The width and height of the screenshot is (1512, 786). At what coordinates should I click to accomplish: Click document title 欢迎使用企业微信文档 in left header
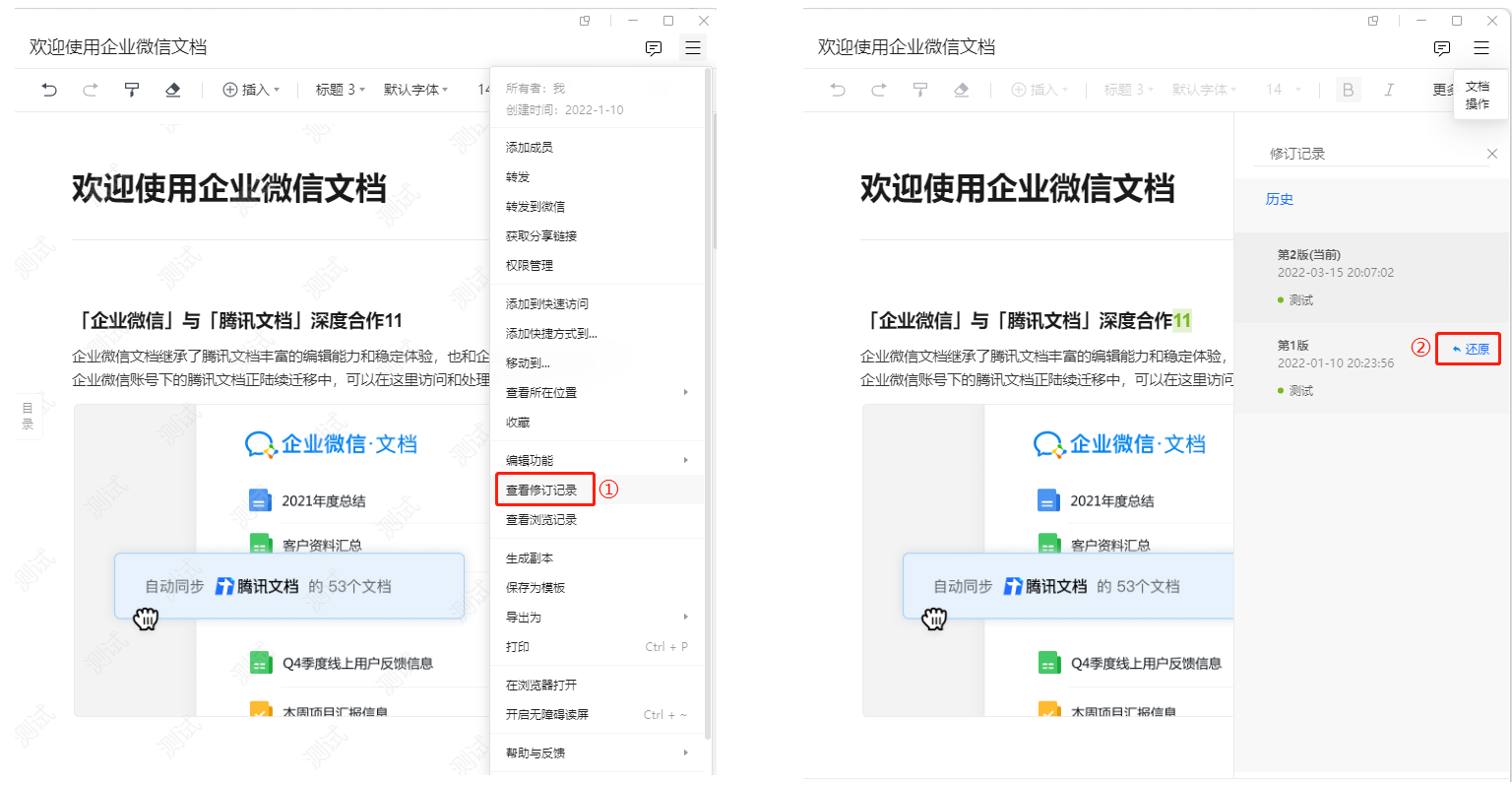coord(118,47)
